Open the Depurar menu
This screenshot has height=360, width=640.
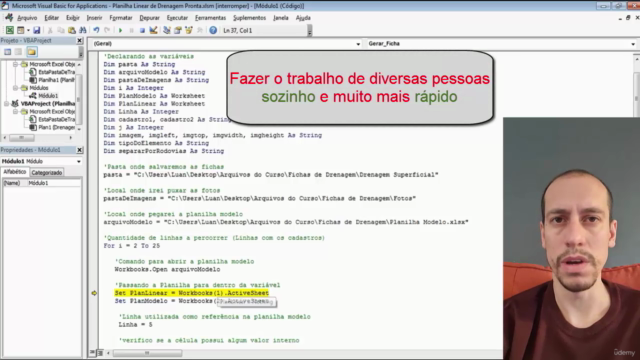point(149,18)
